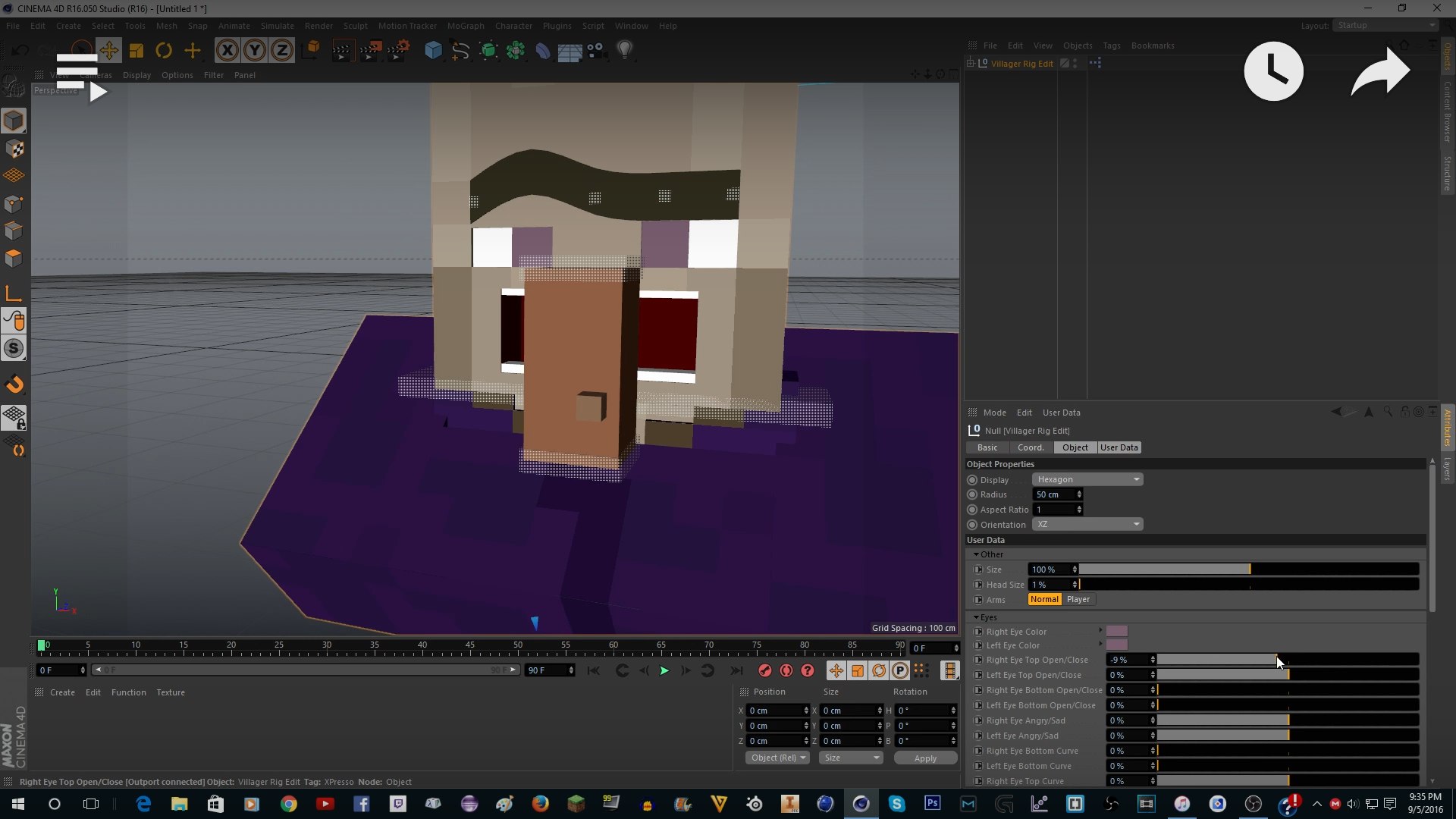Open Edit Render Settings gear clapperboard
This screenshot has height=819, width=1456.
(398, 51)
